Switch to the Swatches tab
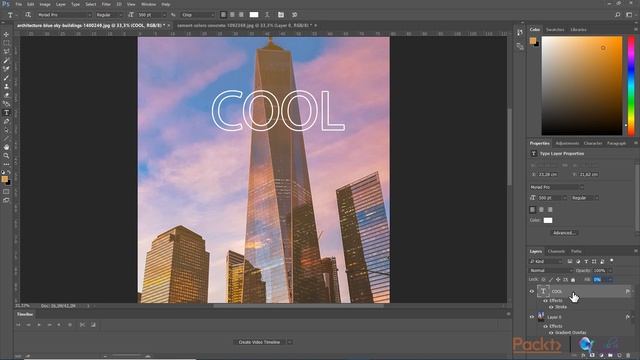This screenshot has width=640, height=360. 555,29
